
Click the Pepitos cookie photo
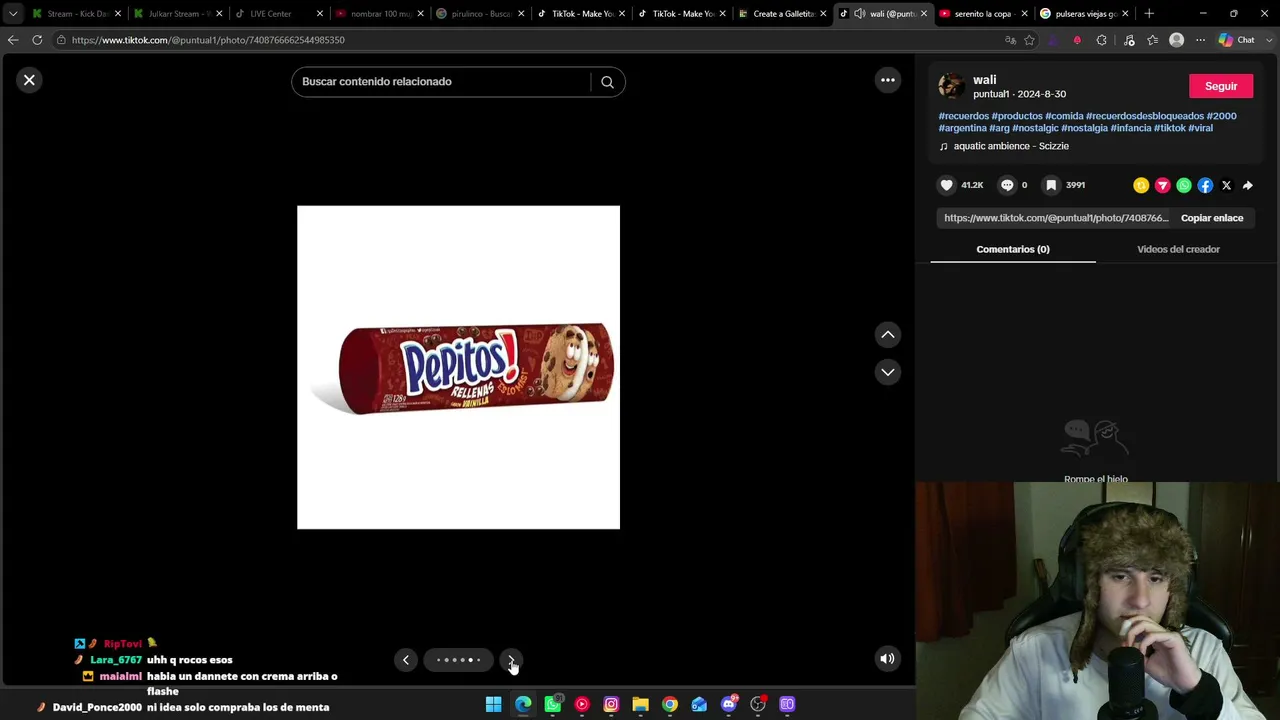point(458,367)
